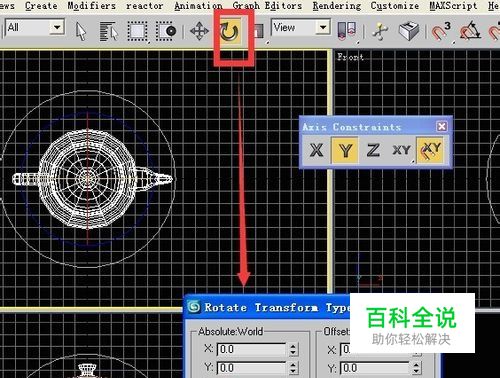Click the Absolute:World Y value field
Image resolution: width=500 pixels, height=378 pixels.
251,368
